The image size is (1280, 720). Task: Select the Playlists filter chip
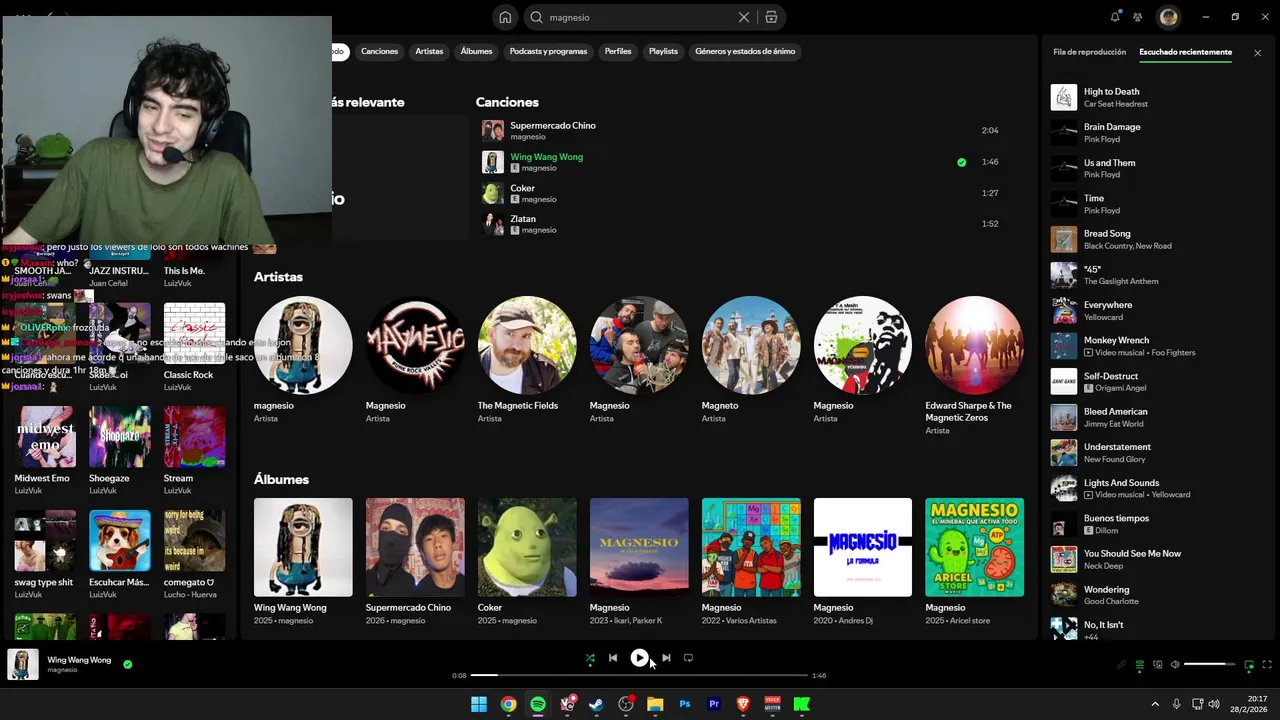[663, 51]
